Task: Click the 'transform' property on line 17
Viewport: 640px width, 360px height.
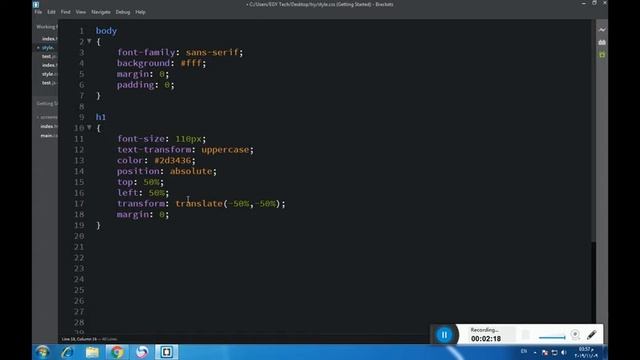Action: [141, 204]
